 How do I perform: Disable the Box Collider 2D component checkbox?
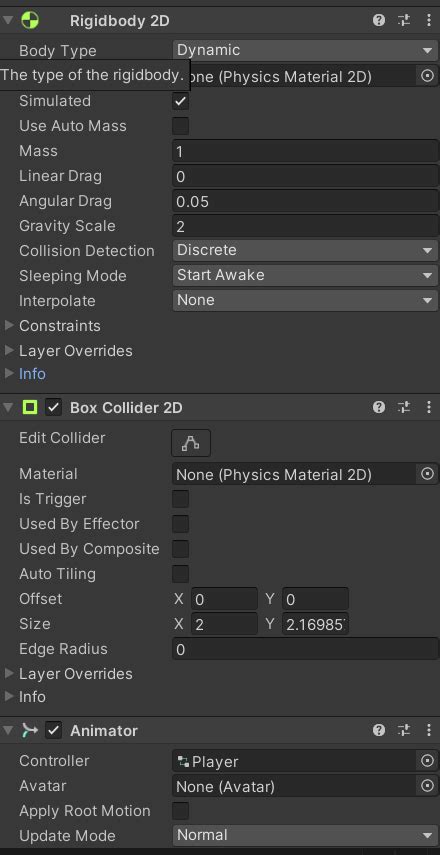(x=53, y=407)
